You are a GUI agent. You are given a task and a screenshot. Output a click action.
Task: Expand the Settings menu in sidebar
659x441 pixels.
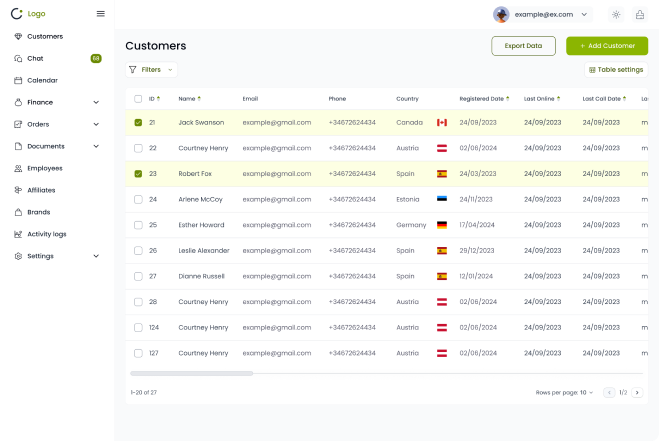pyautogui.click(x=96, y=256)
